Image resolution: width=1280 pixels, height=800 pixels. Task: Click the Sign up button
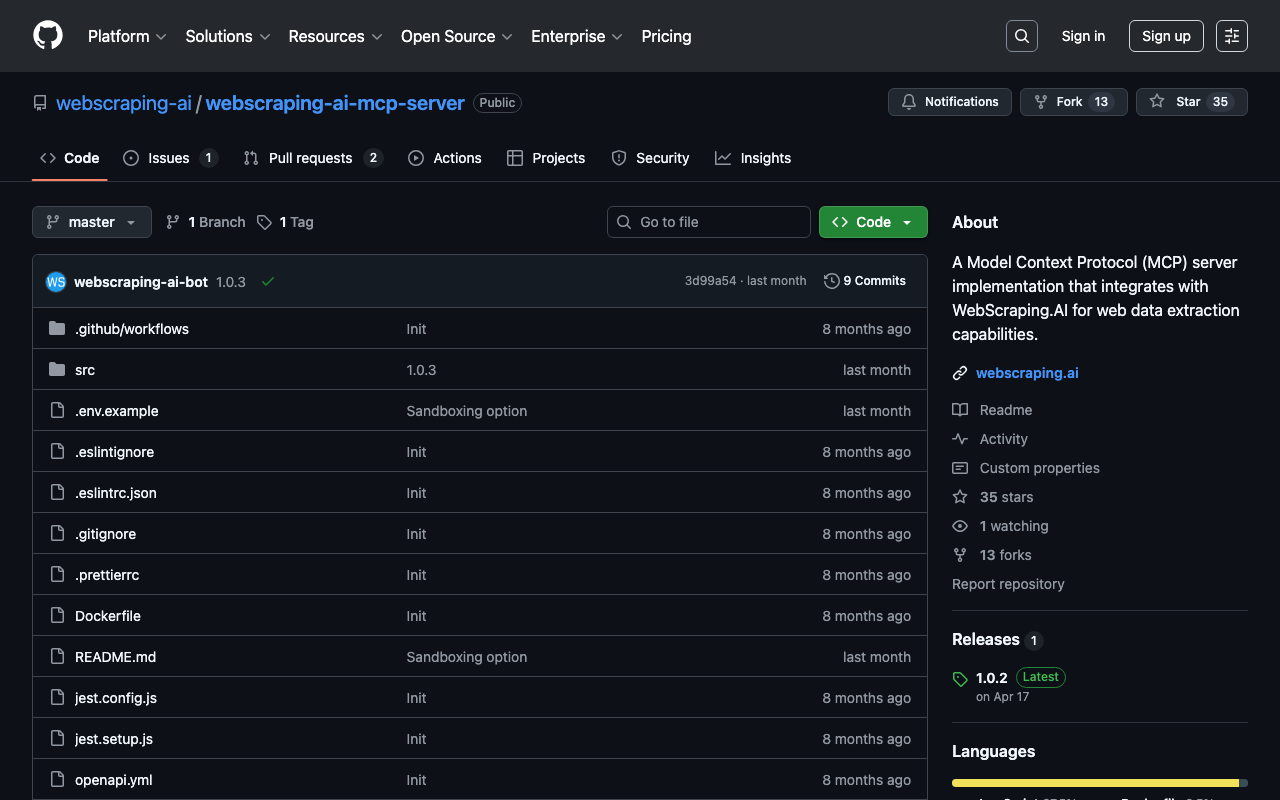coord(1166,36)
